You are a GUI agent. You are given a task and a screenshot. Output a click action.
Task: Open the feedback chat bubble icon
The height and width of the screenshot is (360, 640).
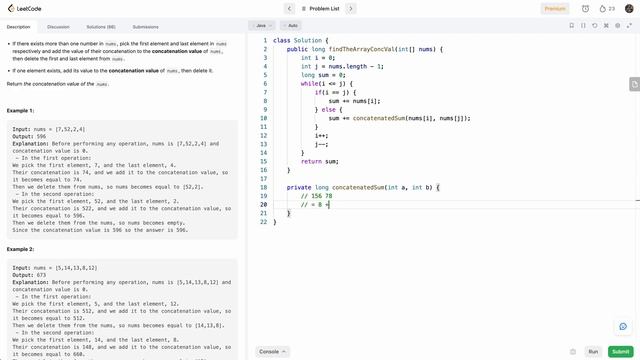pos(623,326)
